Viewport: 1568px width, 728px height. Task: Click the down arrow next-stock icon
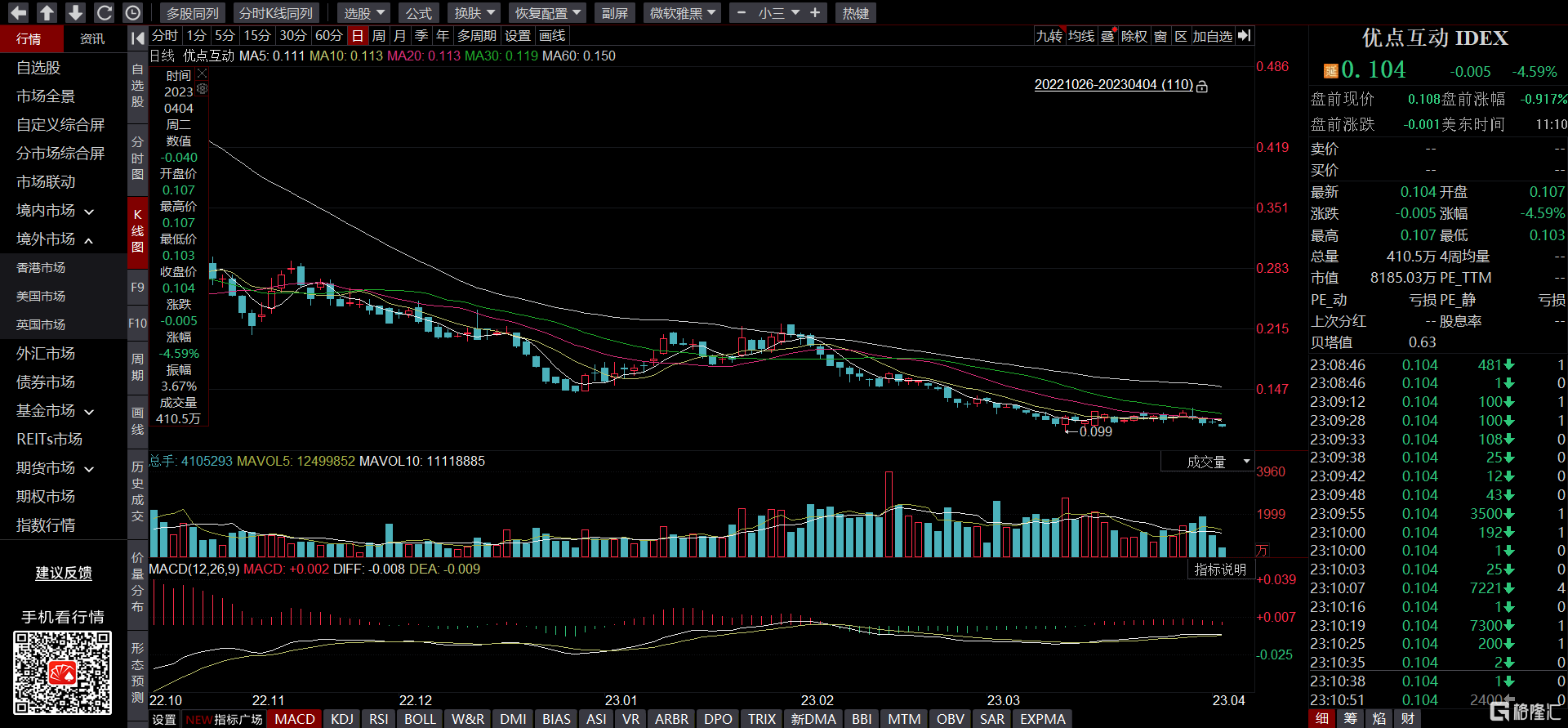[75, 13]
